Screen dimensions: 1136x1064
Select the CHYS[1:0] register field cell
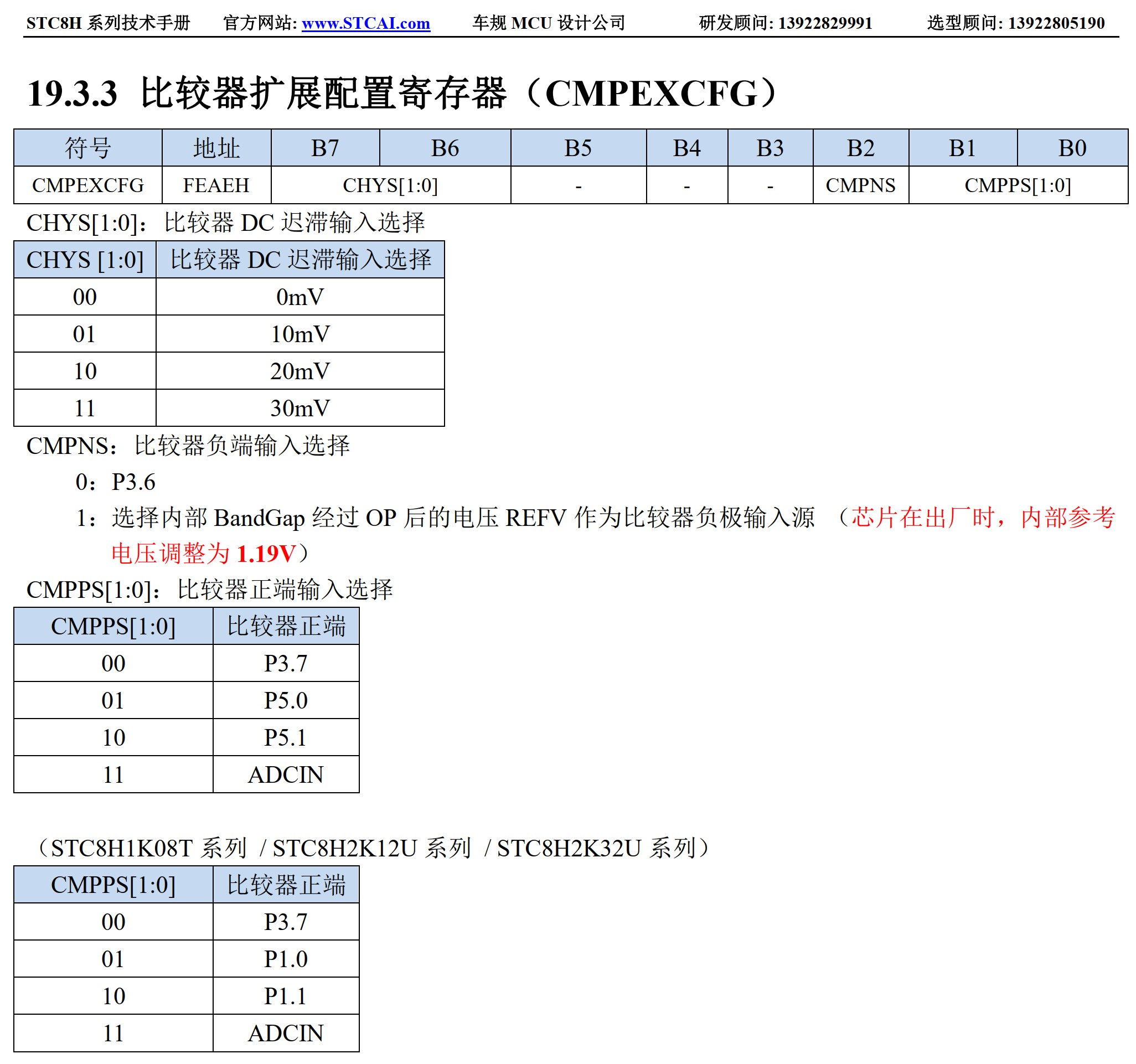(390, 185)
